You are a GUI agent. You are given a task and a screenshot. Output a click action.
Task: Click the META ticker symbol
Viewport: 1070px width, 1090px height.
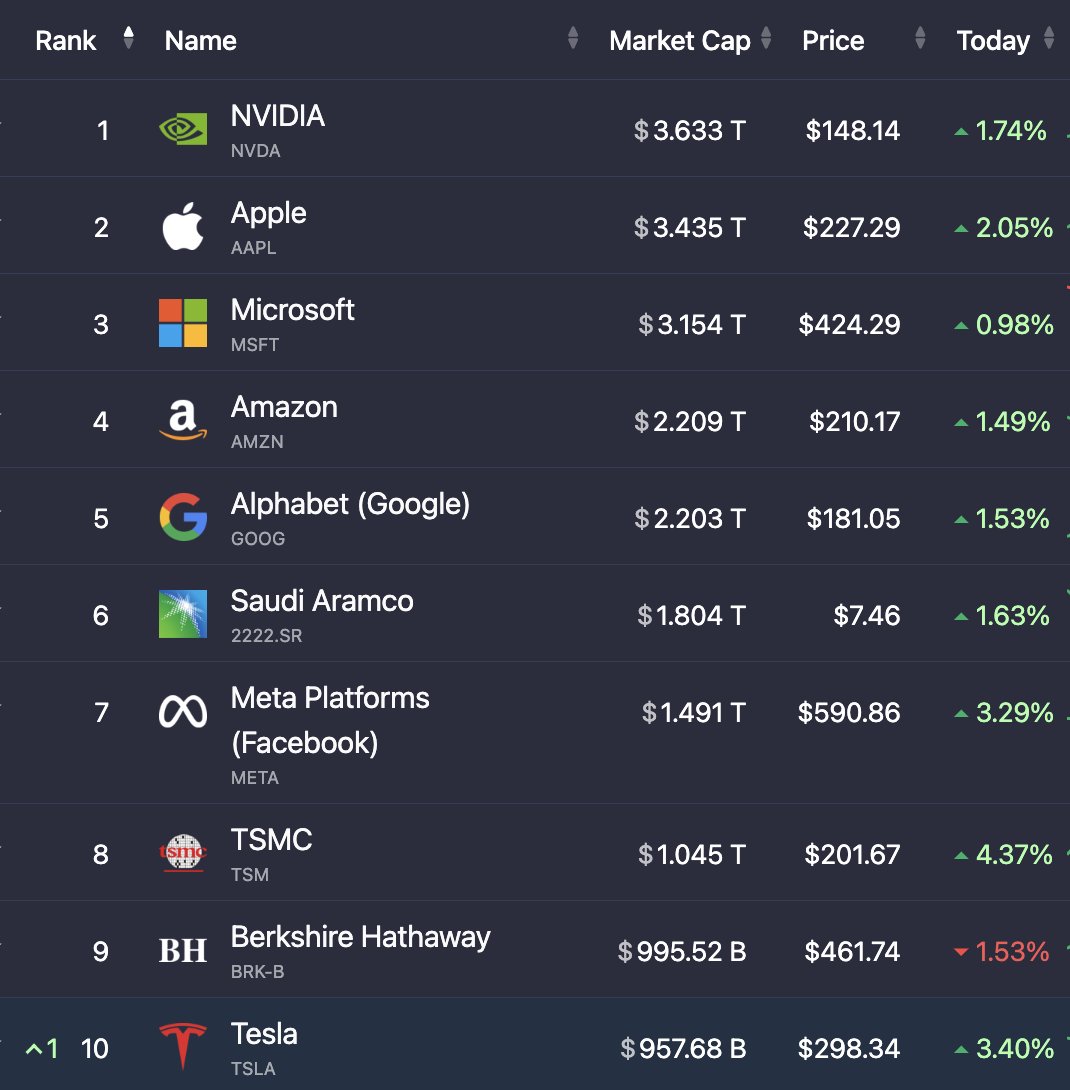[x=254, y=778]
